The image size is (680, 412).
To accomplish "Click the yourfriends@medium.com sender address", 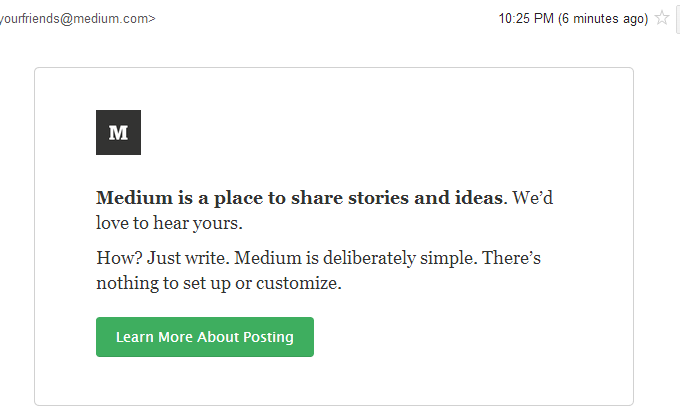I will click(76, 18).
